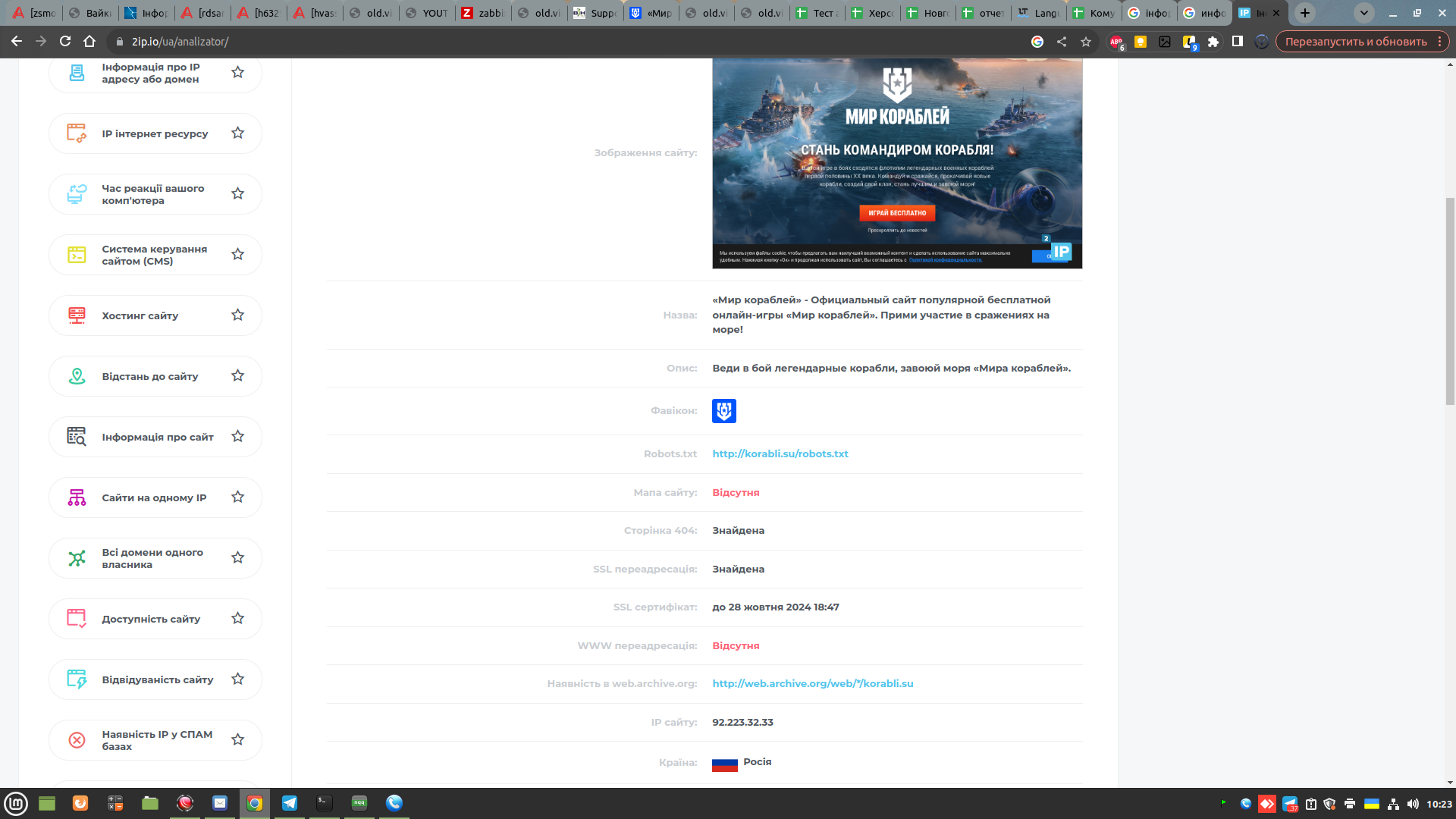Switch to the zabbi browser tab

pos(483,13)
